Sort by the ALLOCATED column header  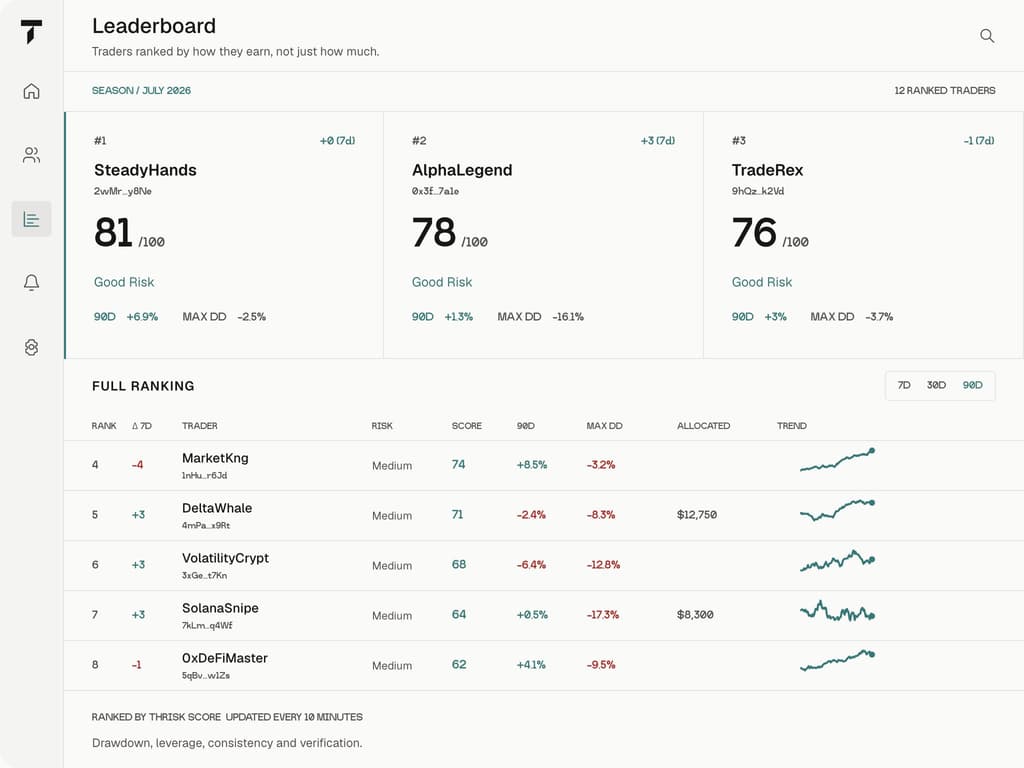coord(703,426)
